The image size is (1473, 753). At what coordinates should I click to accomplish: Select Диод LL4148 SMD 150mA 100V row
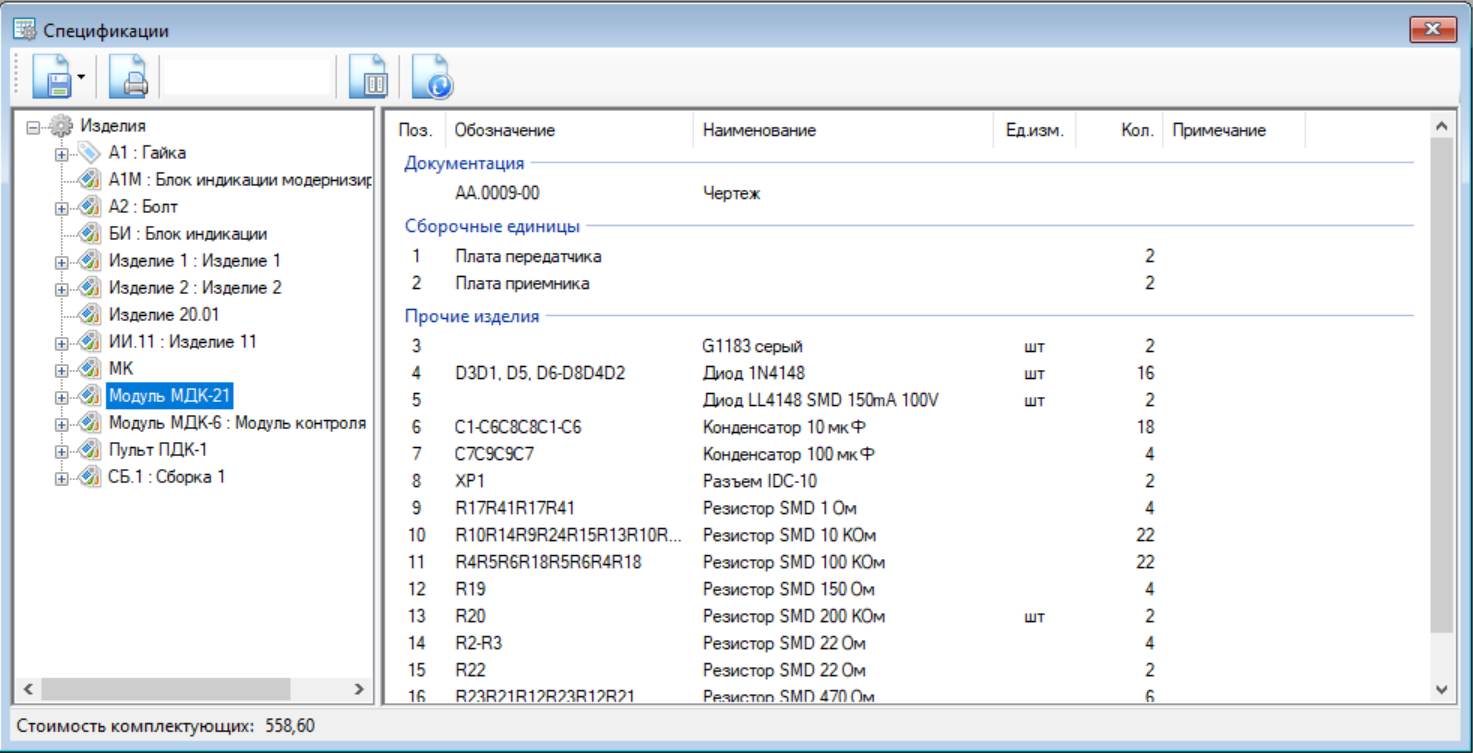[x=908, y=401]
